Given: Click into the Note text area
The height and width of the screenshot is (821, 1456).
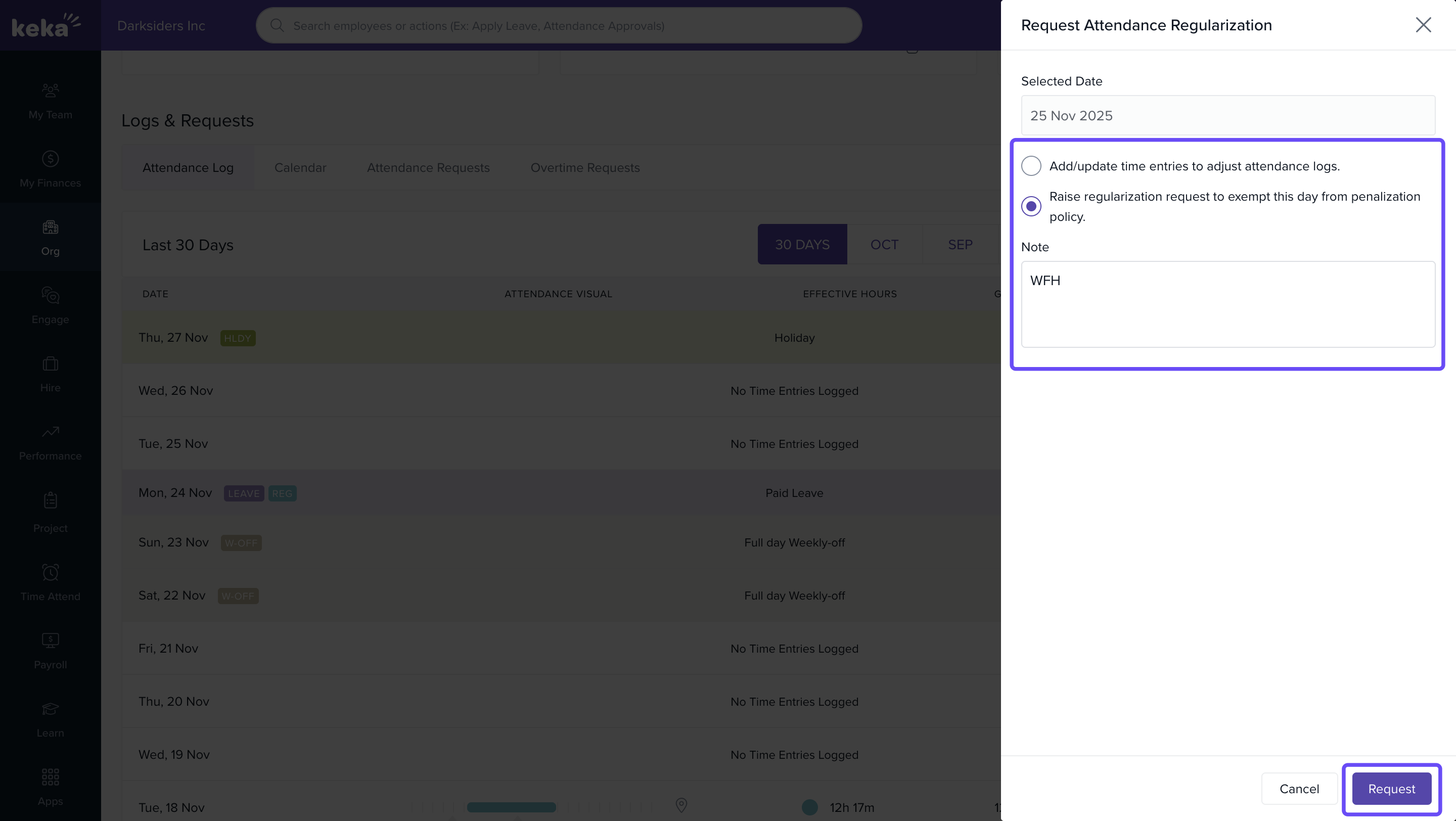Looking at the screenshot, I should (1227, 304).
